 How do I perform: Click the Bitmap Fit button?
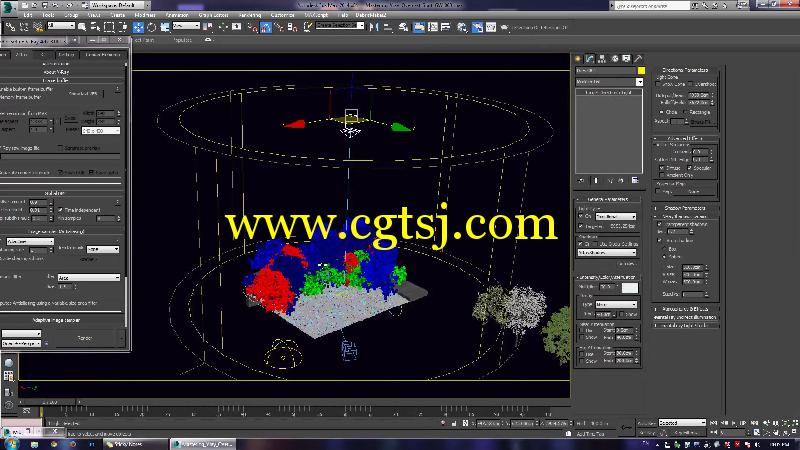click(702, 121)
